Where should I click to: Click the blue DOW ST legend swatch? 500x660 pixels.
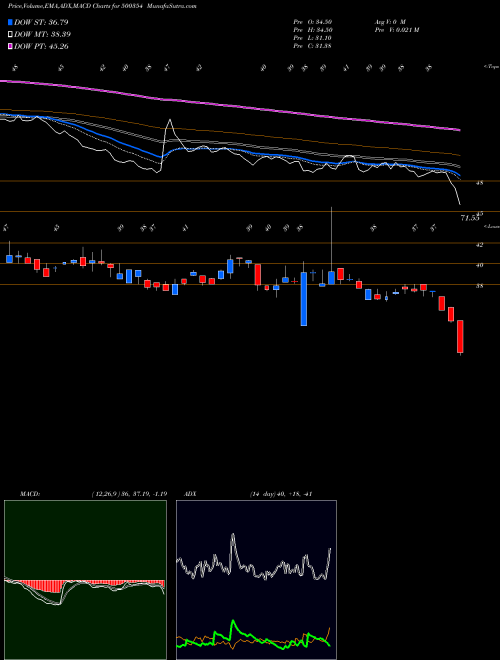click(x=10, y=22)
